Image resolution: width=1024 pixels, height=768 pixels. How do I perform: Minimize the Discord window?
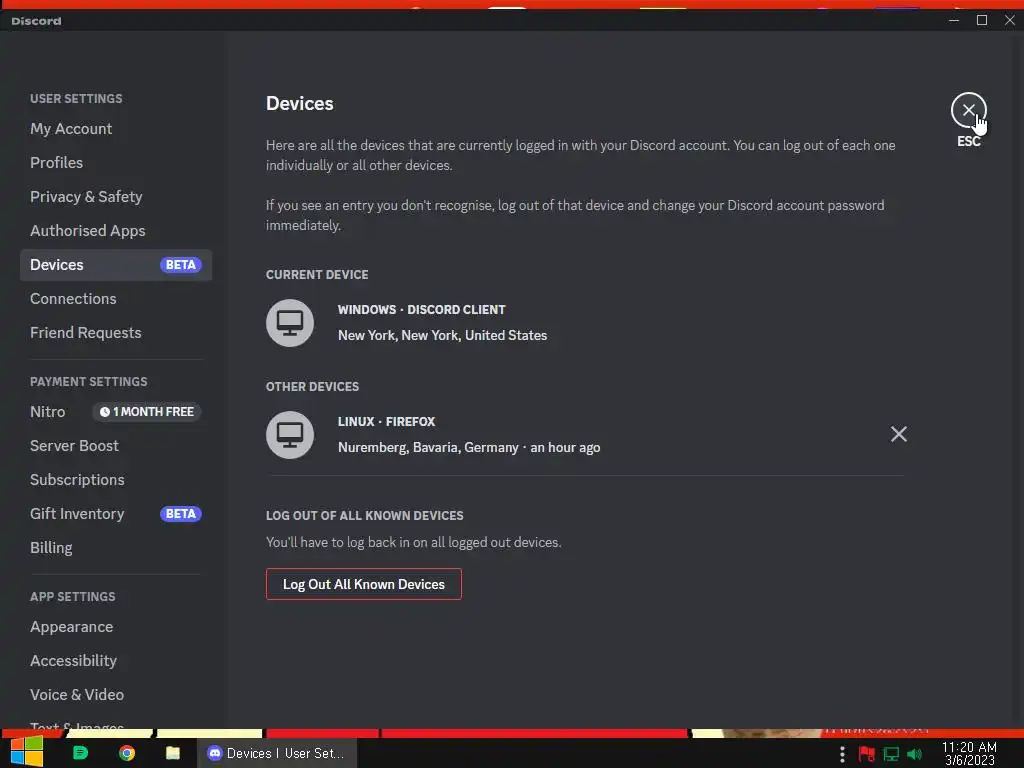pos(954,20)
